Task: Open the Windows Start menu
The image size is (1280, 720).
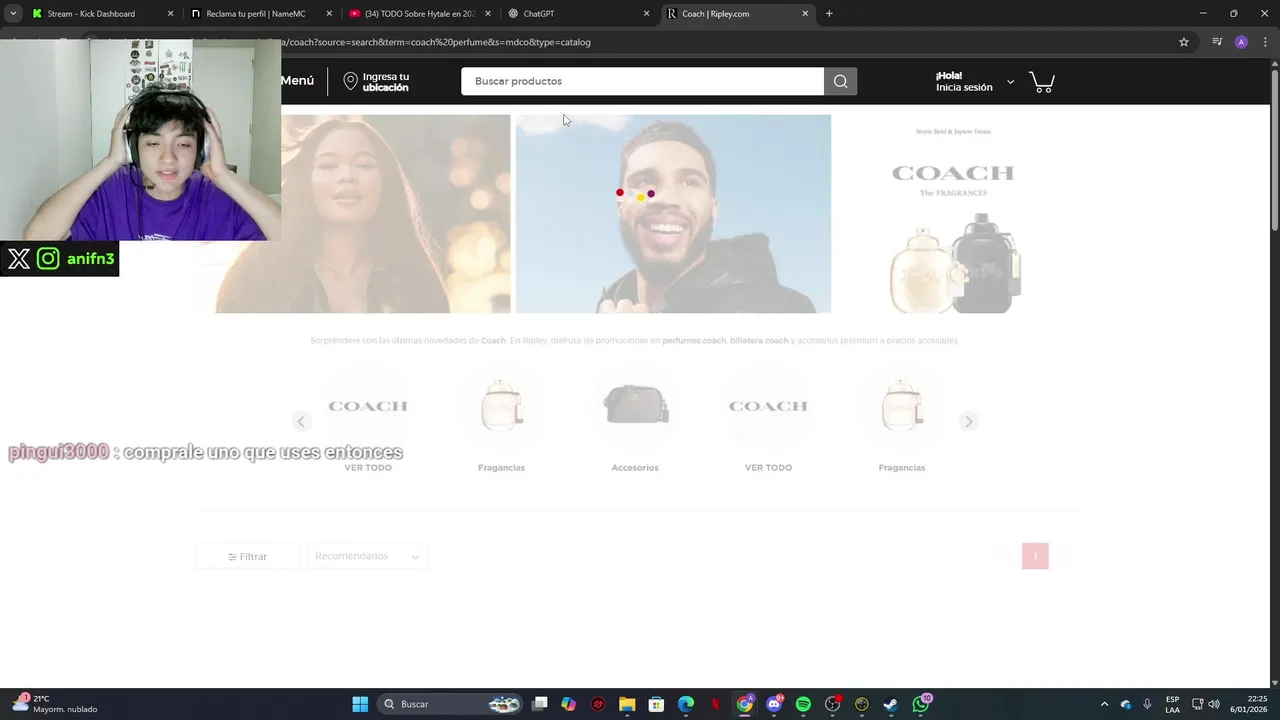Action: click(x=360, y=704)
